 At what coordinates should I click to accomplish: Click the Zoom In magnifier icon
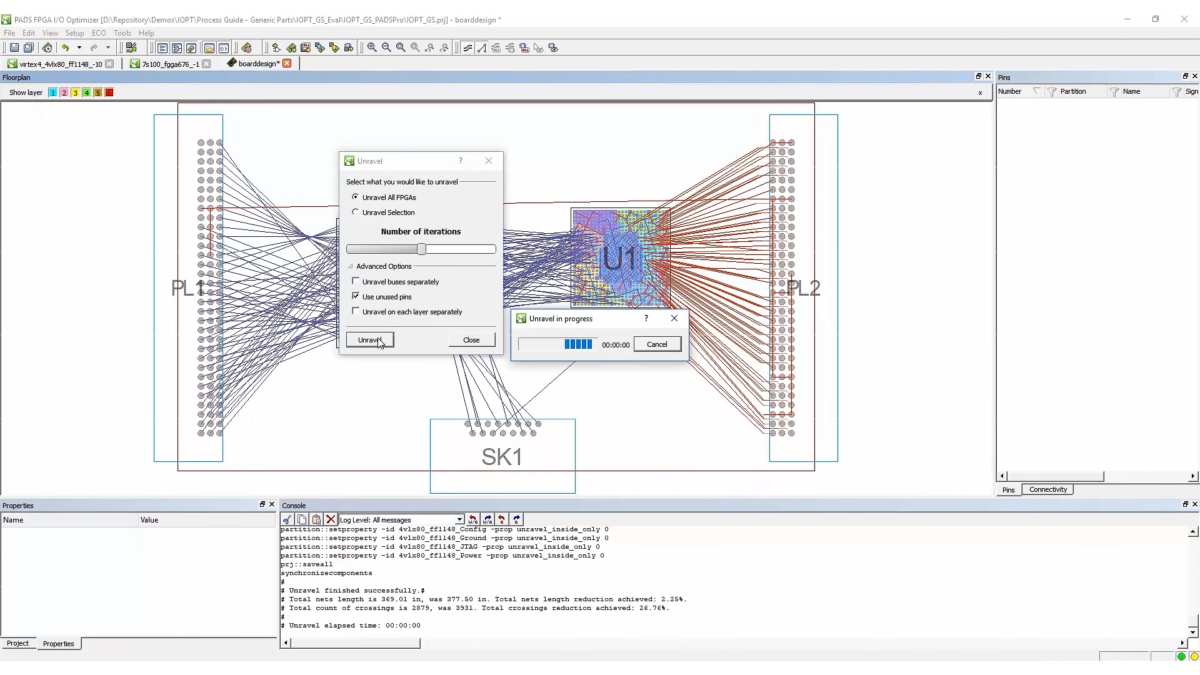point(372,48)
